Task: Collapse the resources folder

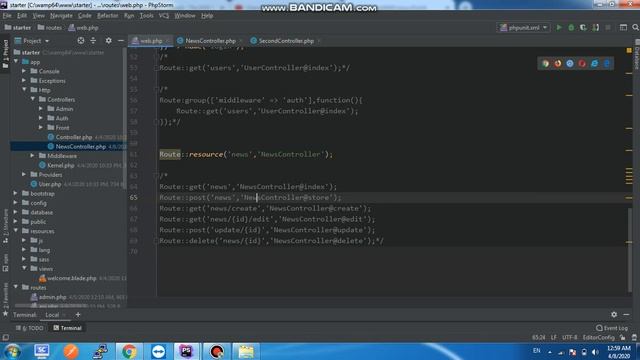Action: [x=16, y=231]
